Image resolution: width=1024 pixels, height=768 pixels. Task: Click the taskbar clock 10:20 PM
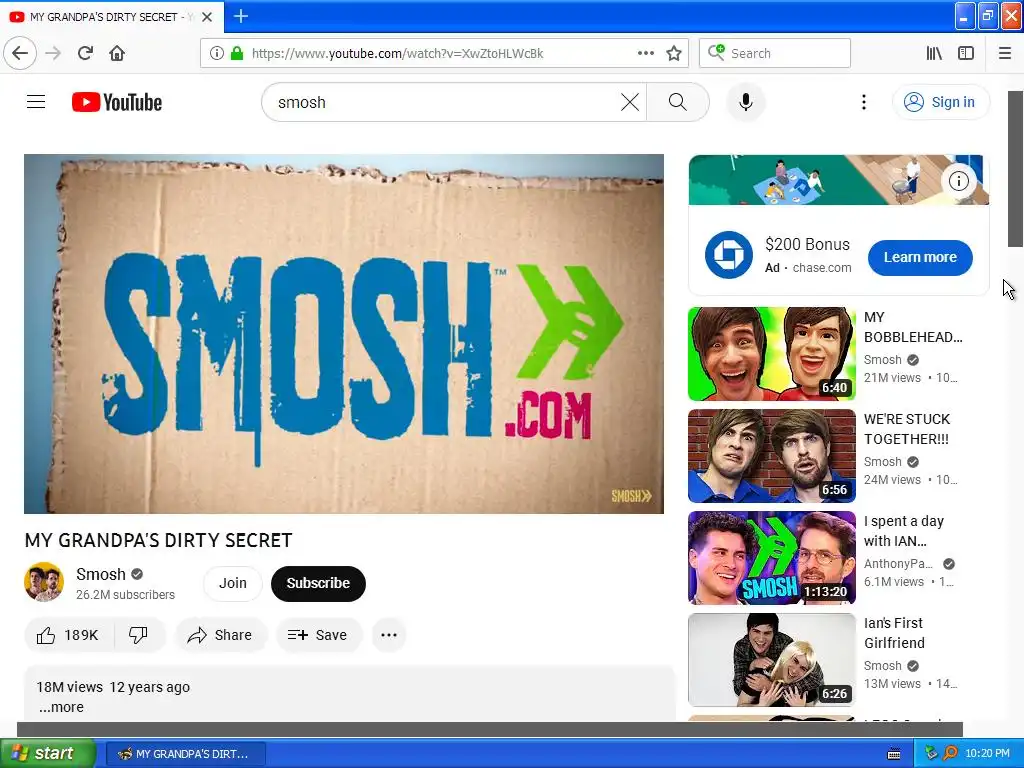(987, 754)
